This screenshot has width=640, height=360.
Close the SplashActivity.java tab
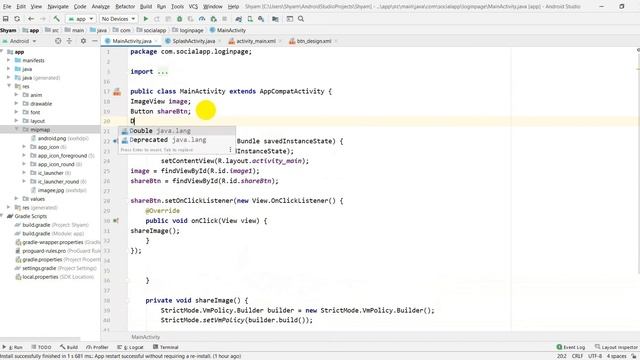[x=220, y=41]
